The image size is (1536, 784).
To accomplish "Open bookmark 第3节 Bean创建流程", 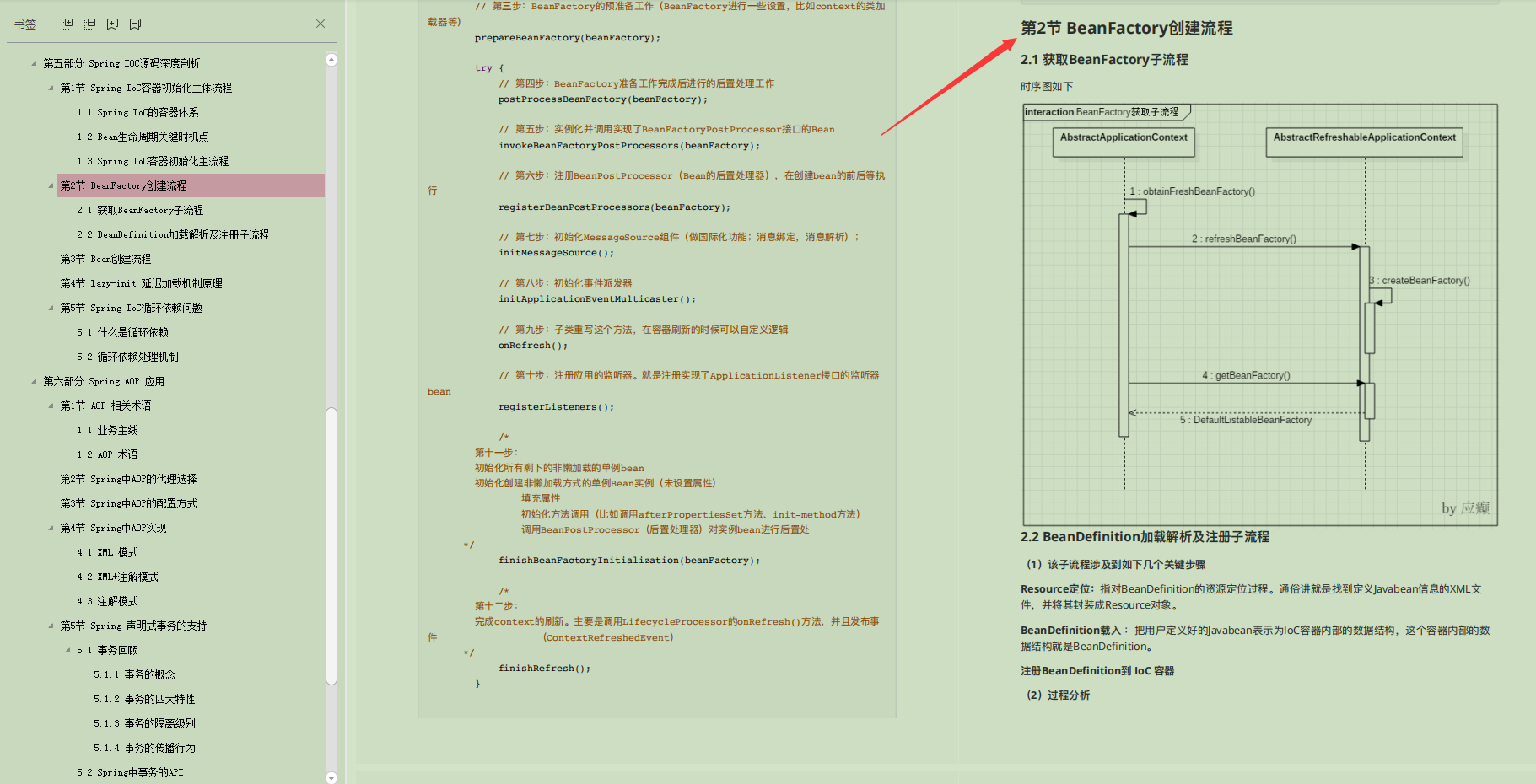I will point(105,259).
